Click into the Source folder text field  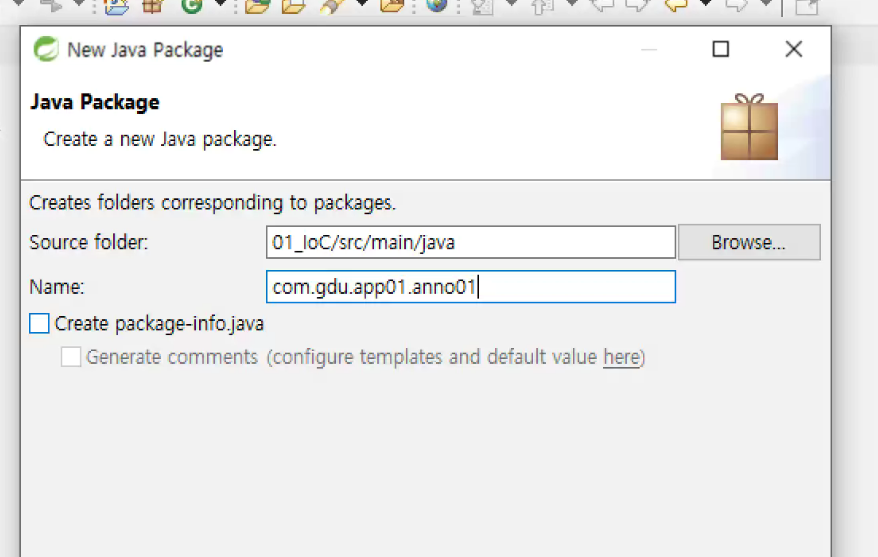(471, 242)
